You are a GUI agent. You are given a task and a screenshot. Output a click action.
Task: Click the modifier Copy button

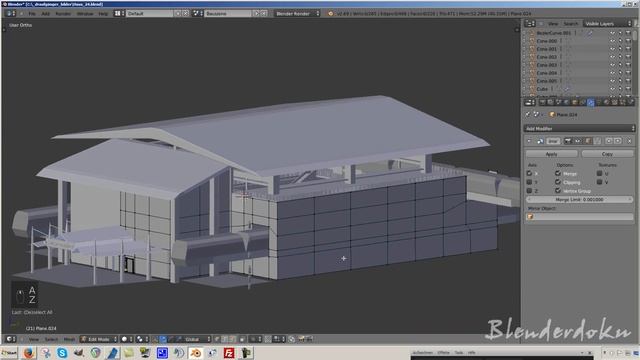607,154
